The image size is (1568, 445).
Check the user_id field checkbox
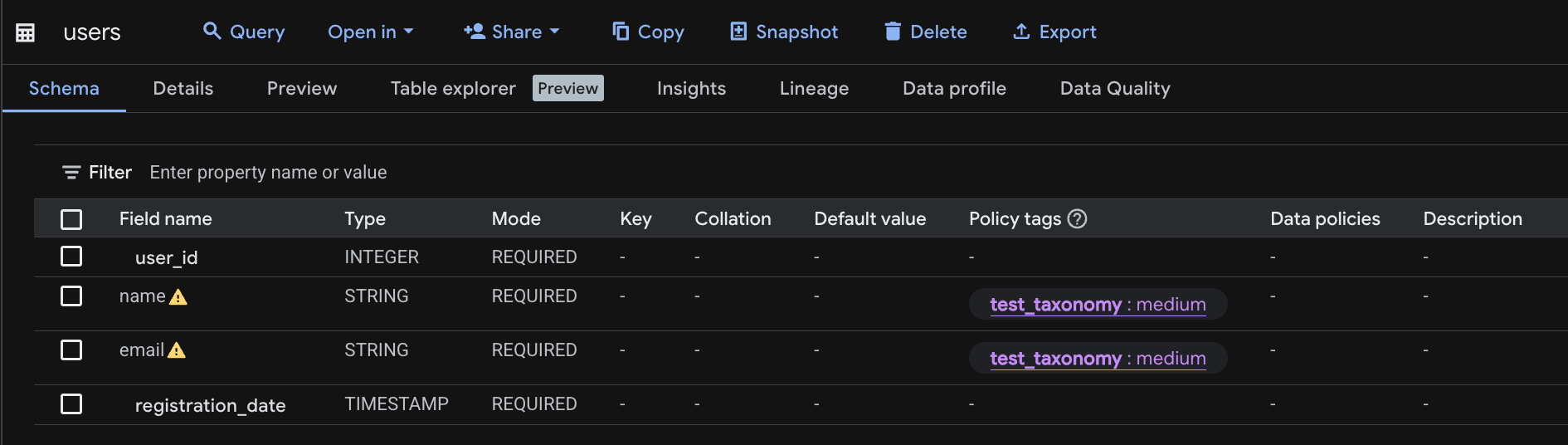click(x=71, y=257)
